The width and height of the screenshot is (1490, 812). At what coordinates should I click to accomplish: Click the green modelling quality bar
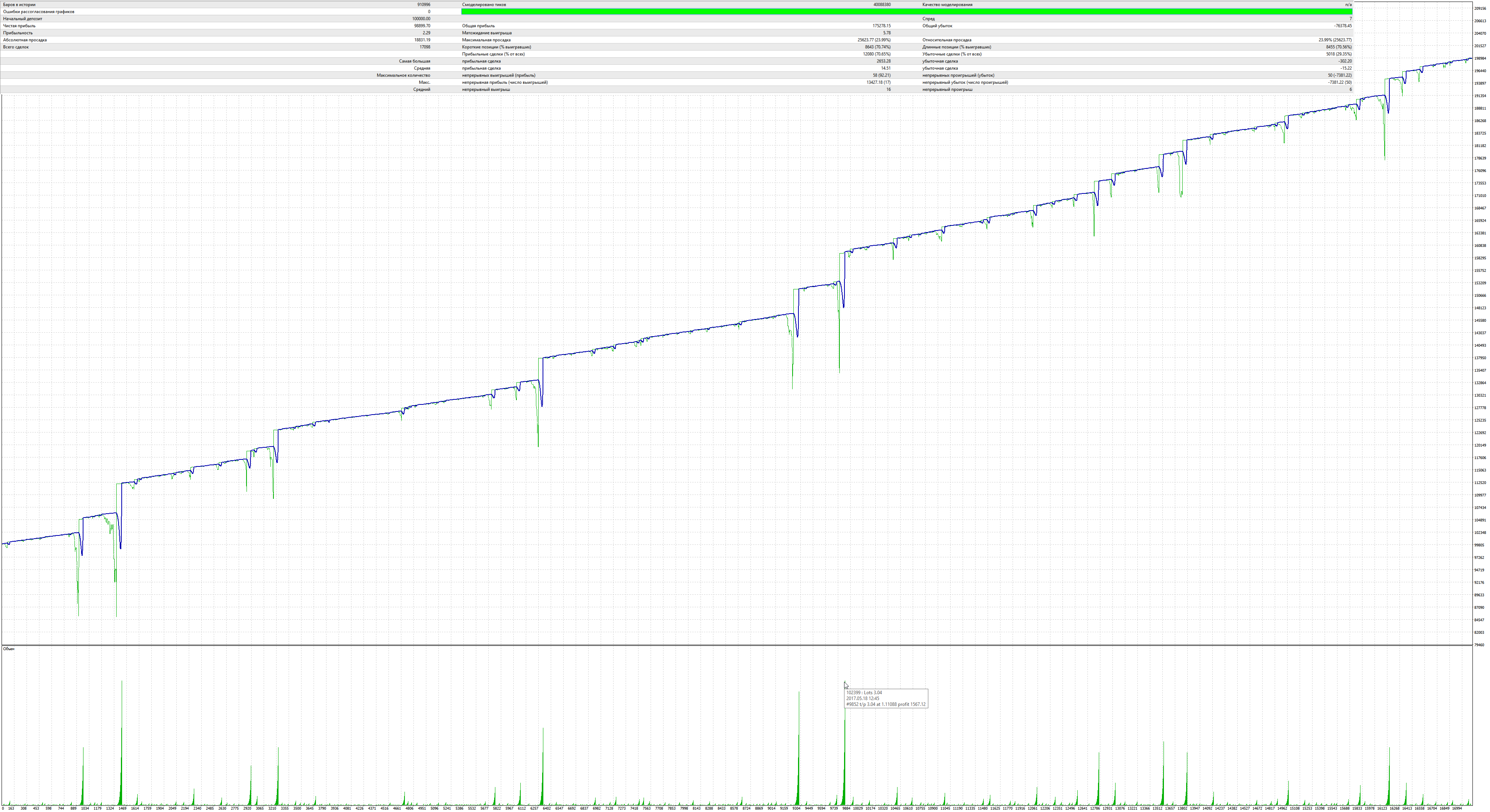906,12
